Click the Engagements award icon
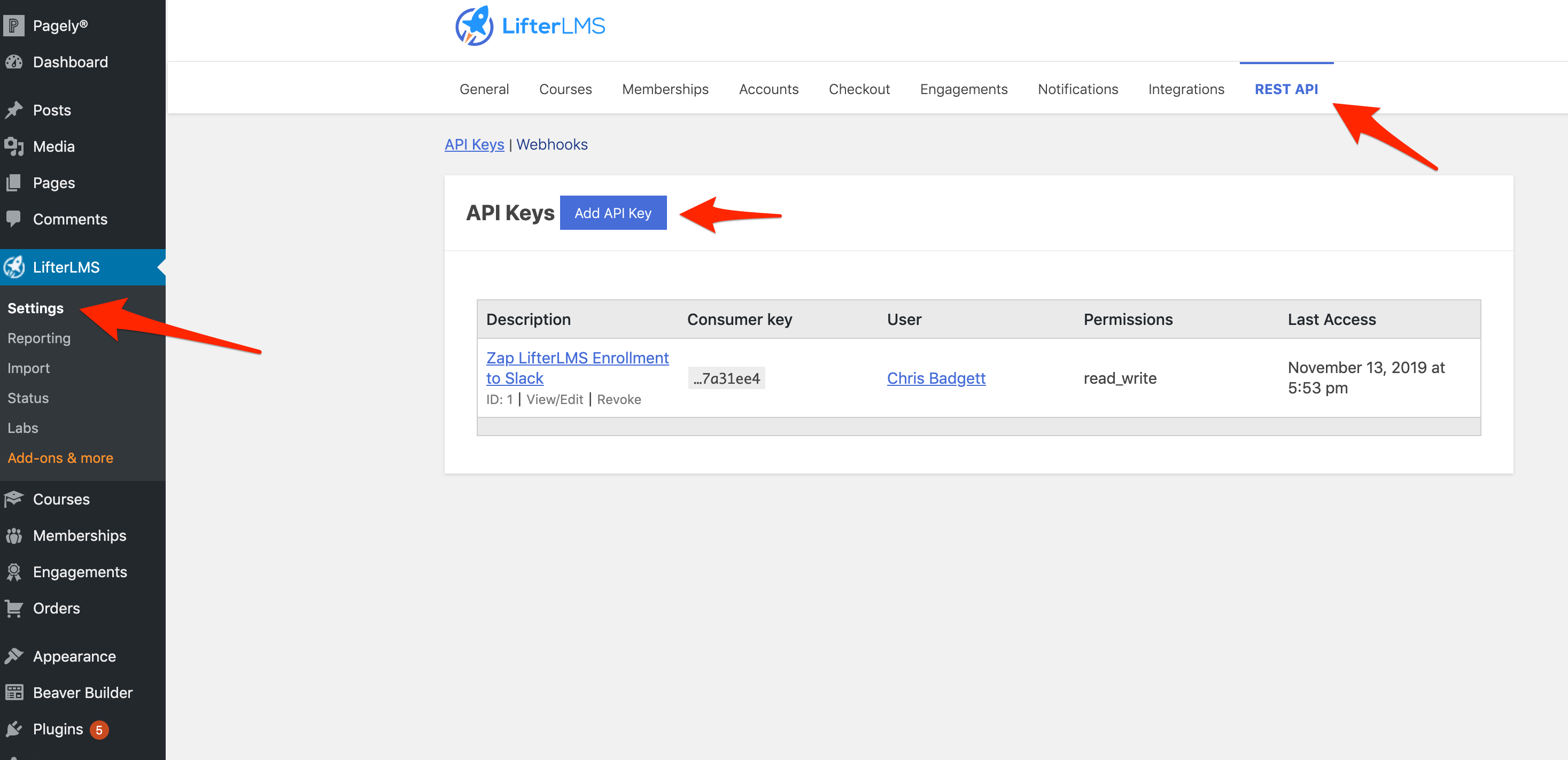Image resolution: width=1568 pixels, height=760 pixels. [x=13, y=572]
